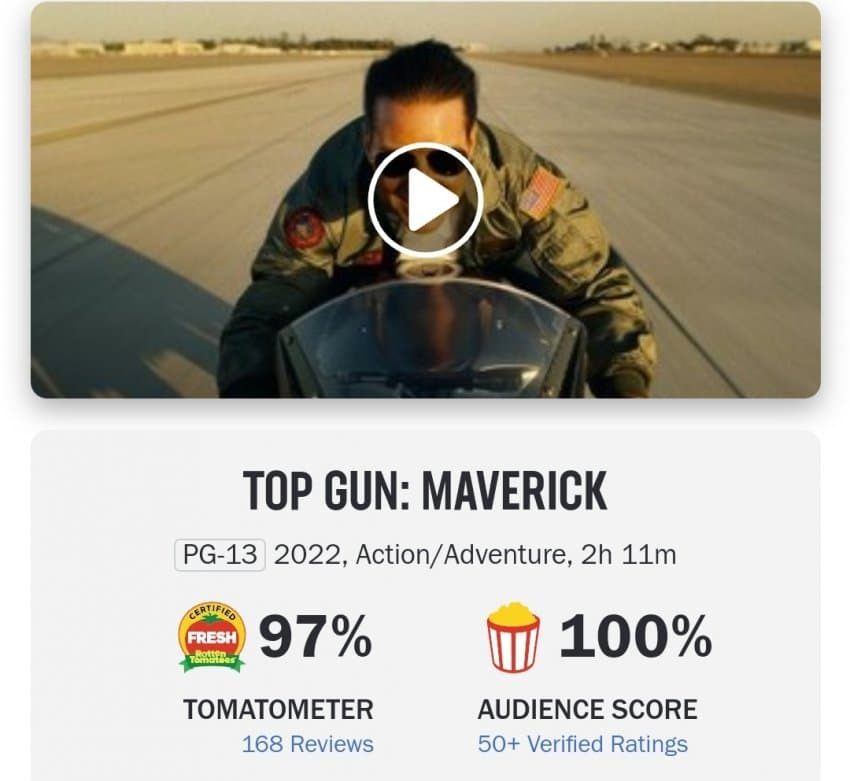Click the TOP GUN: MAVERICK title

click(x=425, y=491)
